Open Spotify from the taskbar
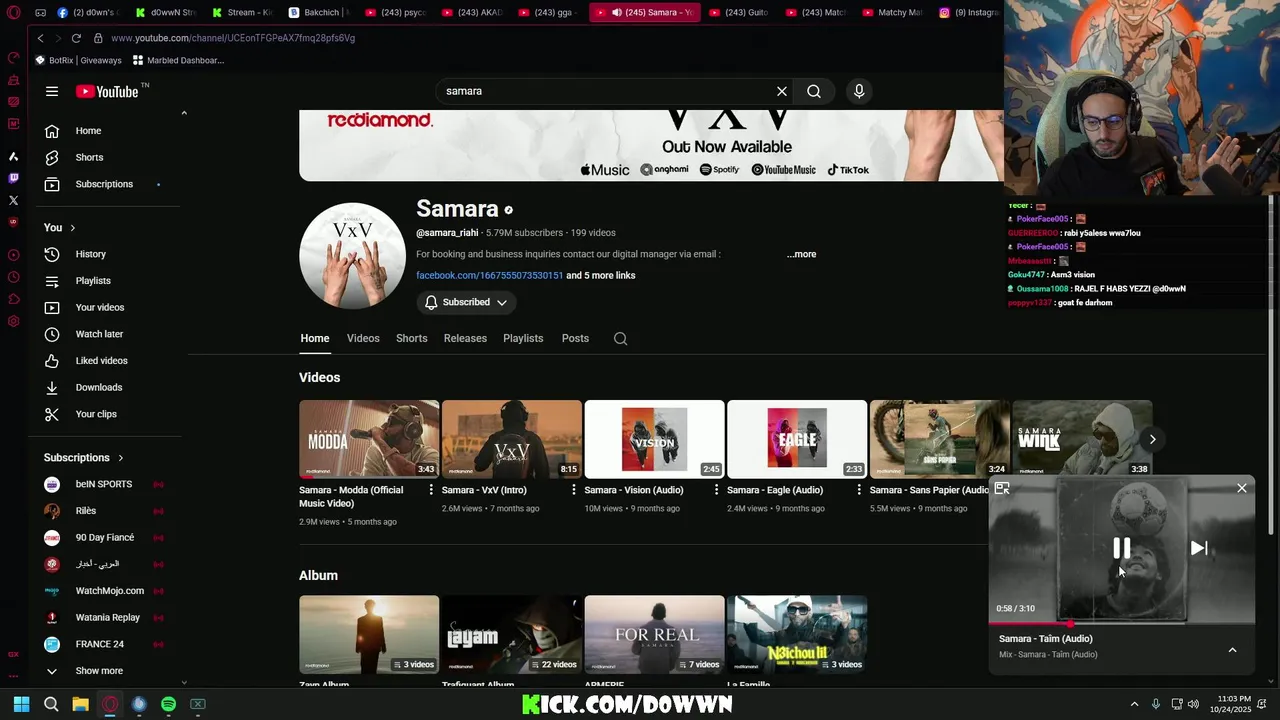 (168, 704)
